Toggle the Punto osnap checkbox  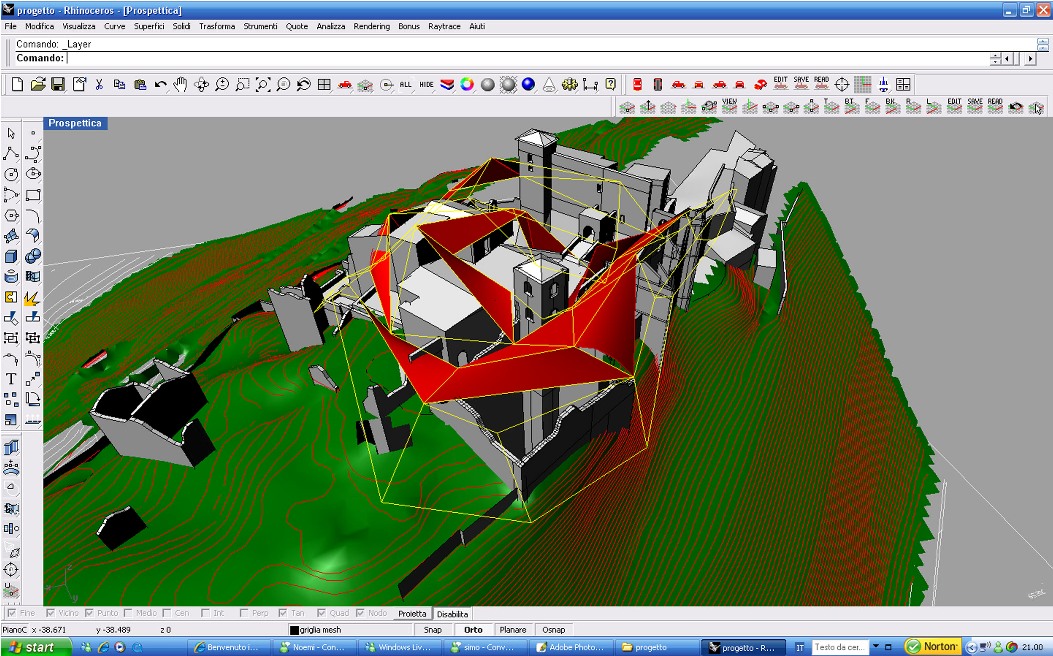pos(90,613)
